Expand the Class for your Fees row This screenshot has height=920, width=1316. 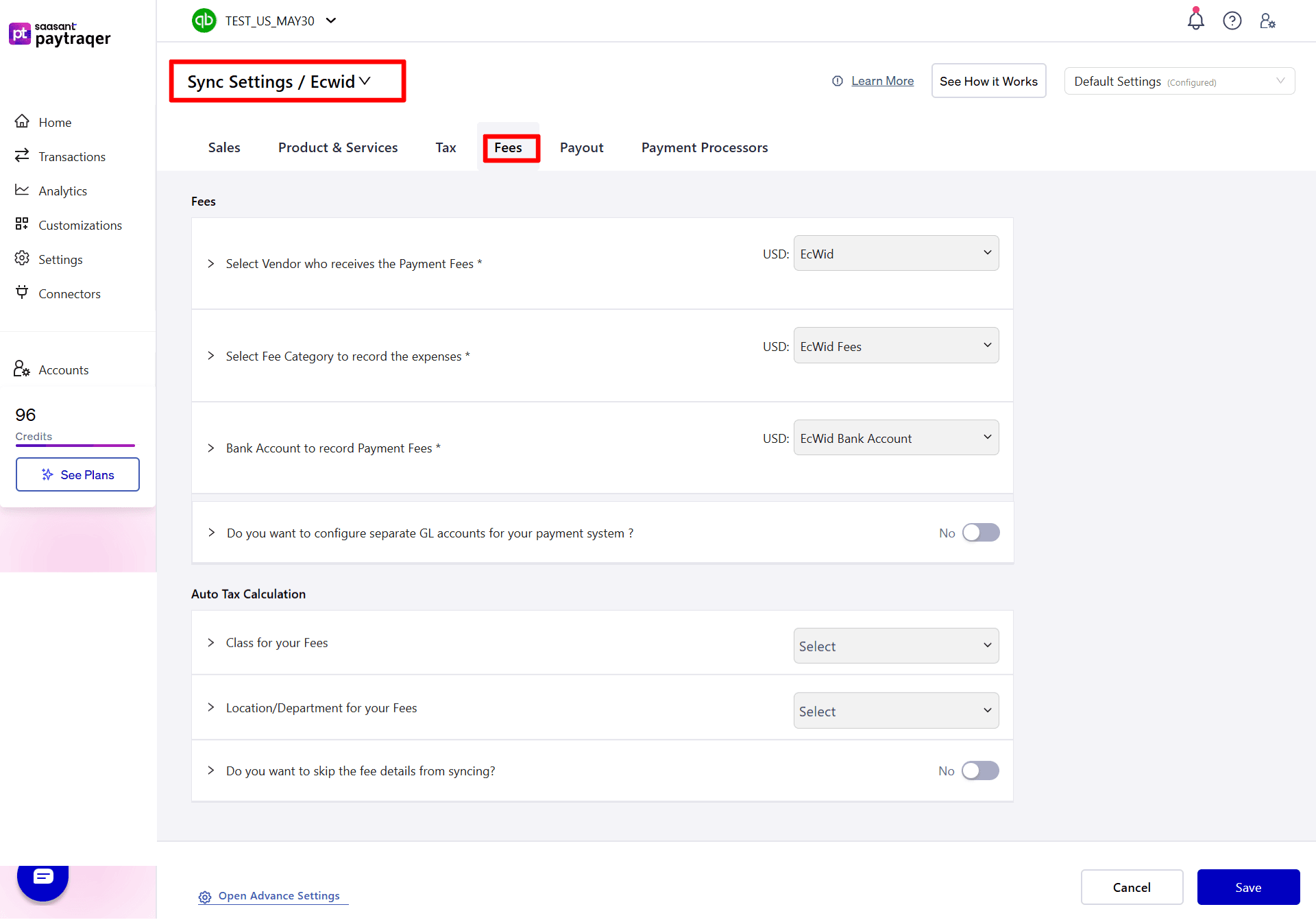tap(210, 643)
